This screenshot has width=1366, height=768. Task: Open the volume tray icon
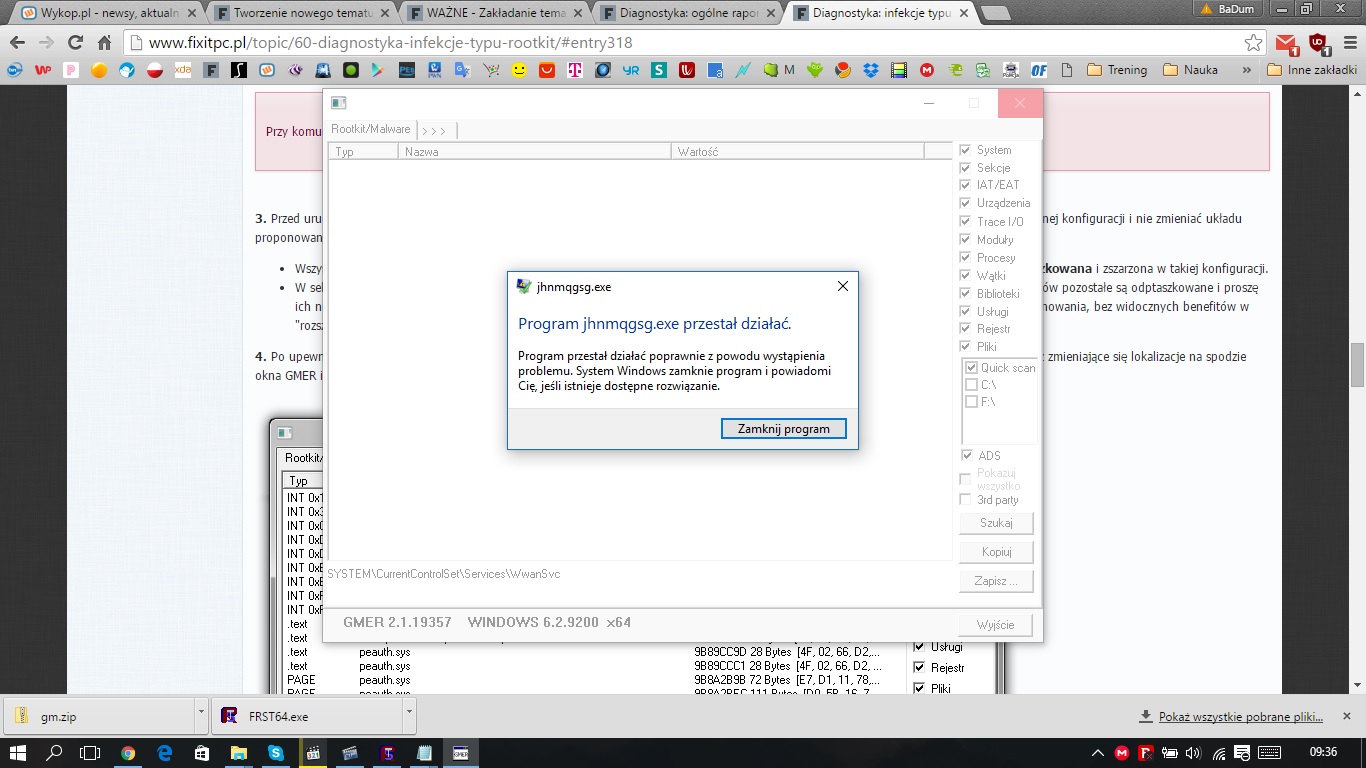click(1192, 752)
